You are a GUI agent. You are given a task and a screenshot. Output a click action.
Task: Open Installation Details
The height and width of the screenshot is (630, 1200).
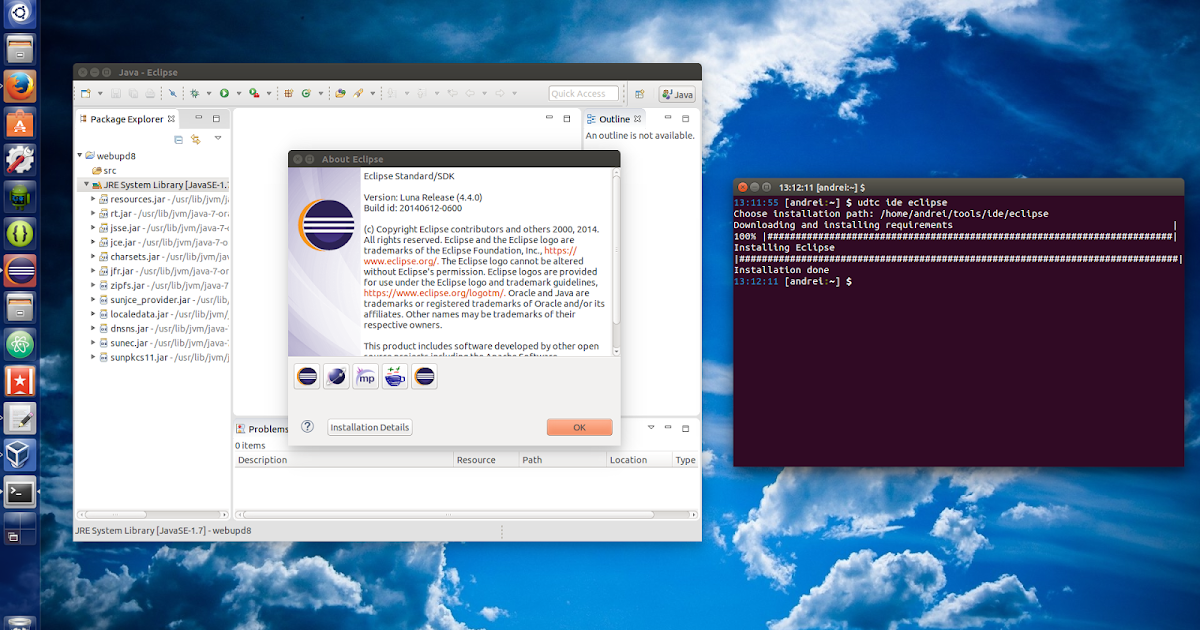click(369, 427)
